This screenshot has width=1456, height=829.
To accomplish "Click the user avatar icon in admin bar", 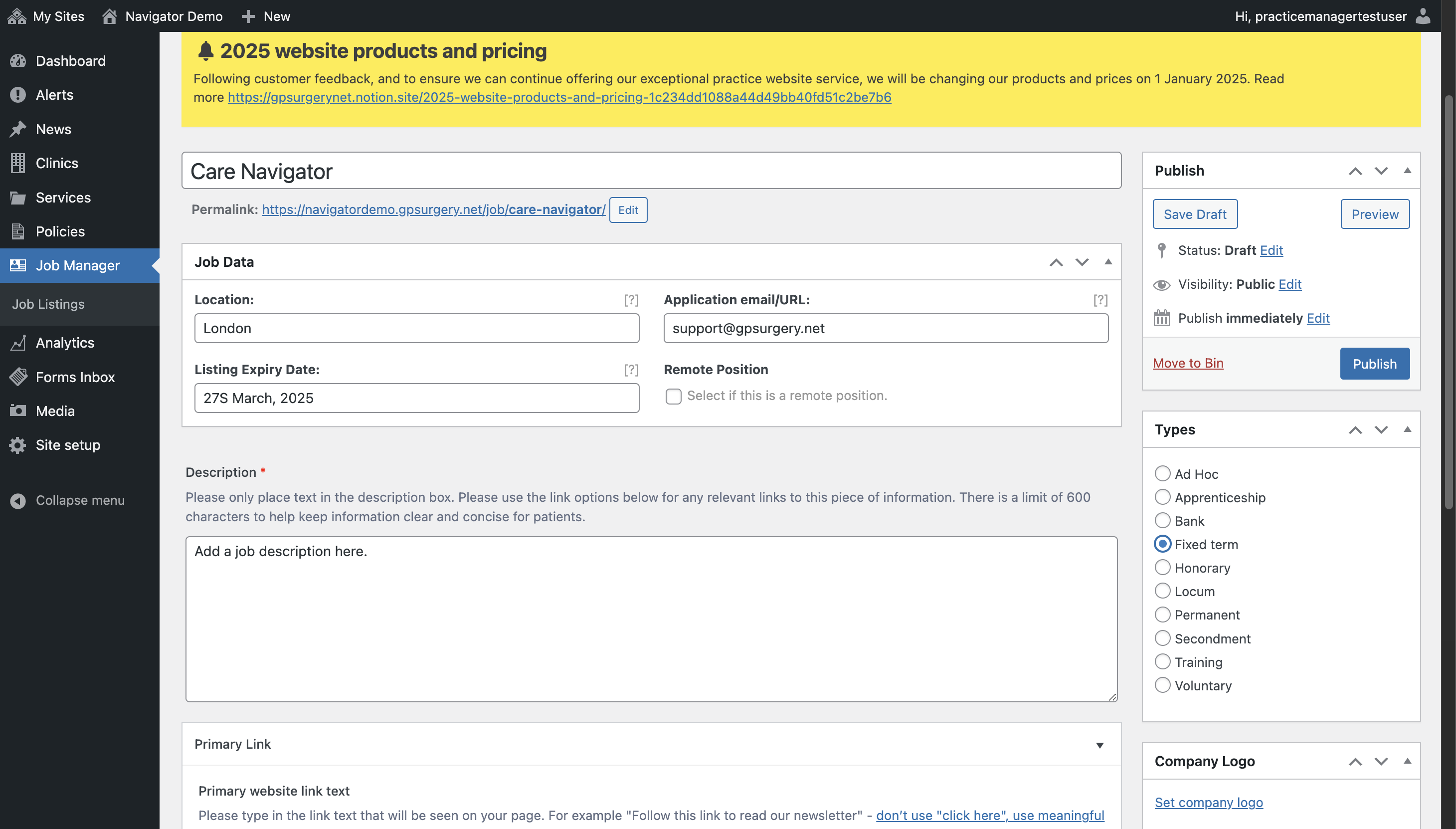I will coord(1423,16).
